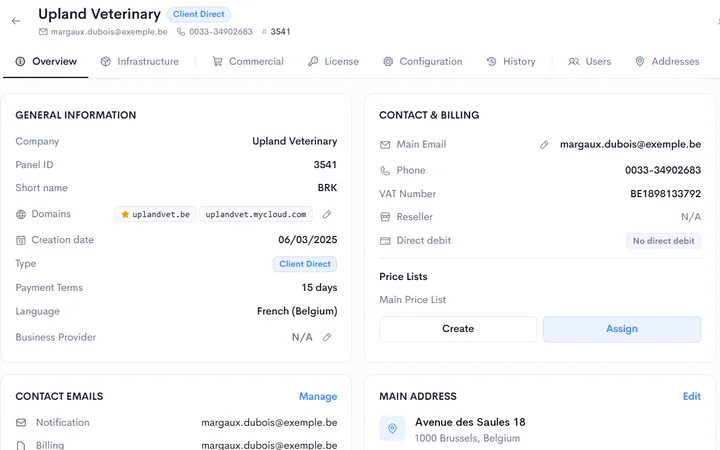Edit the main address
The width and height of the screenshot is (720, 450).
pos(692,396)
